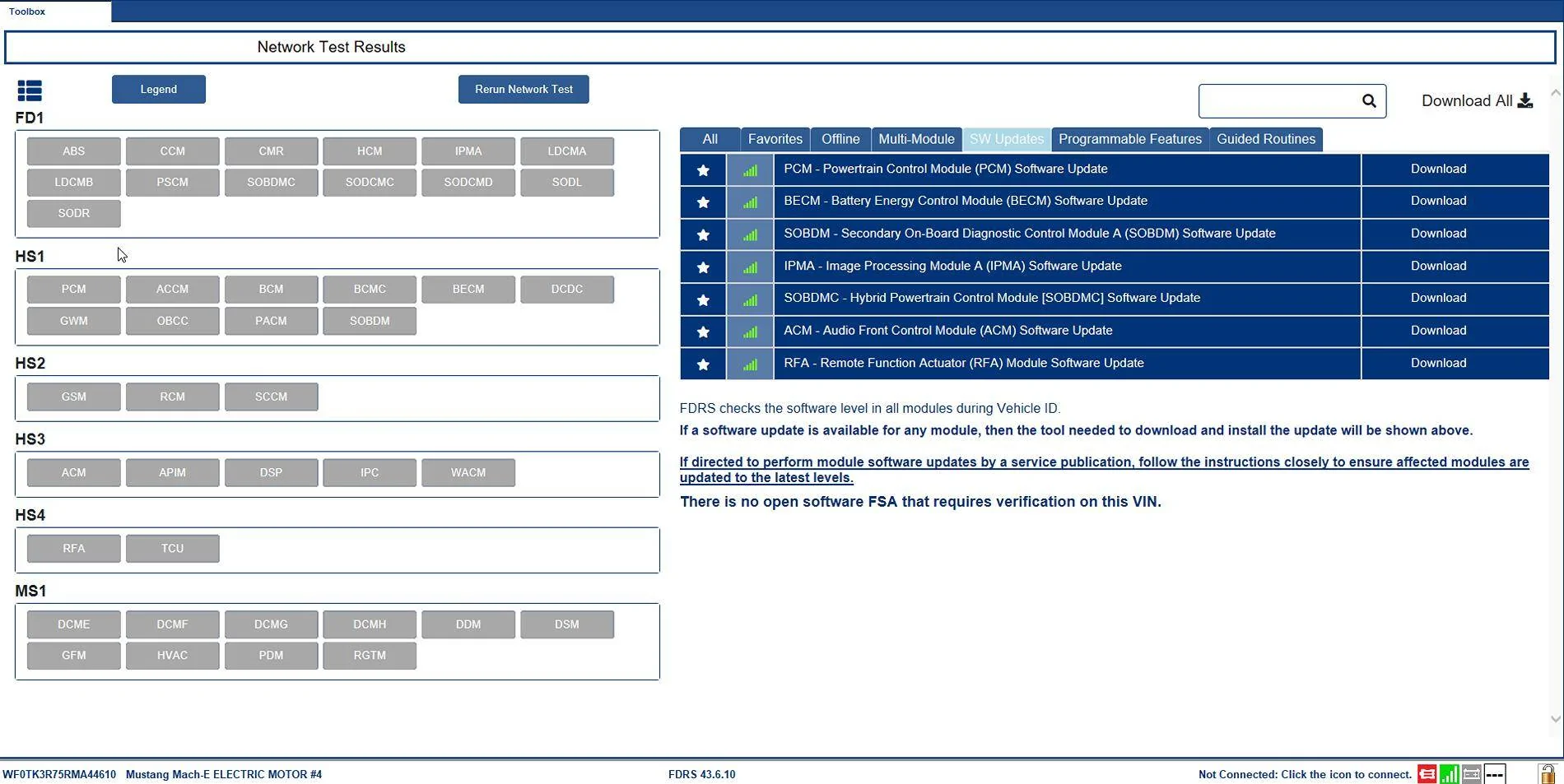Select the TCU module in HS4

tap(172, 549)
